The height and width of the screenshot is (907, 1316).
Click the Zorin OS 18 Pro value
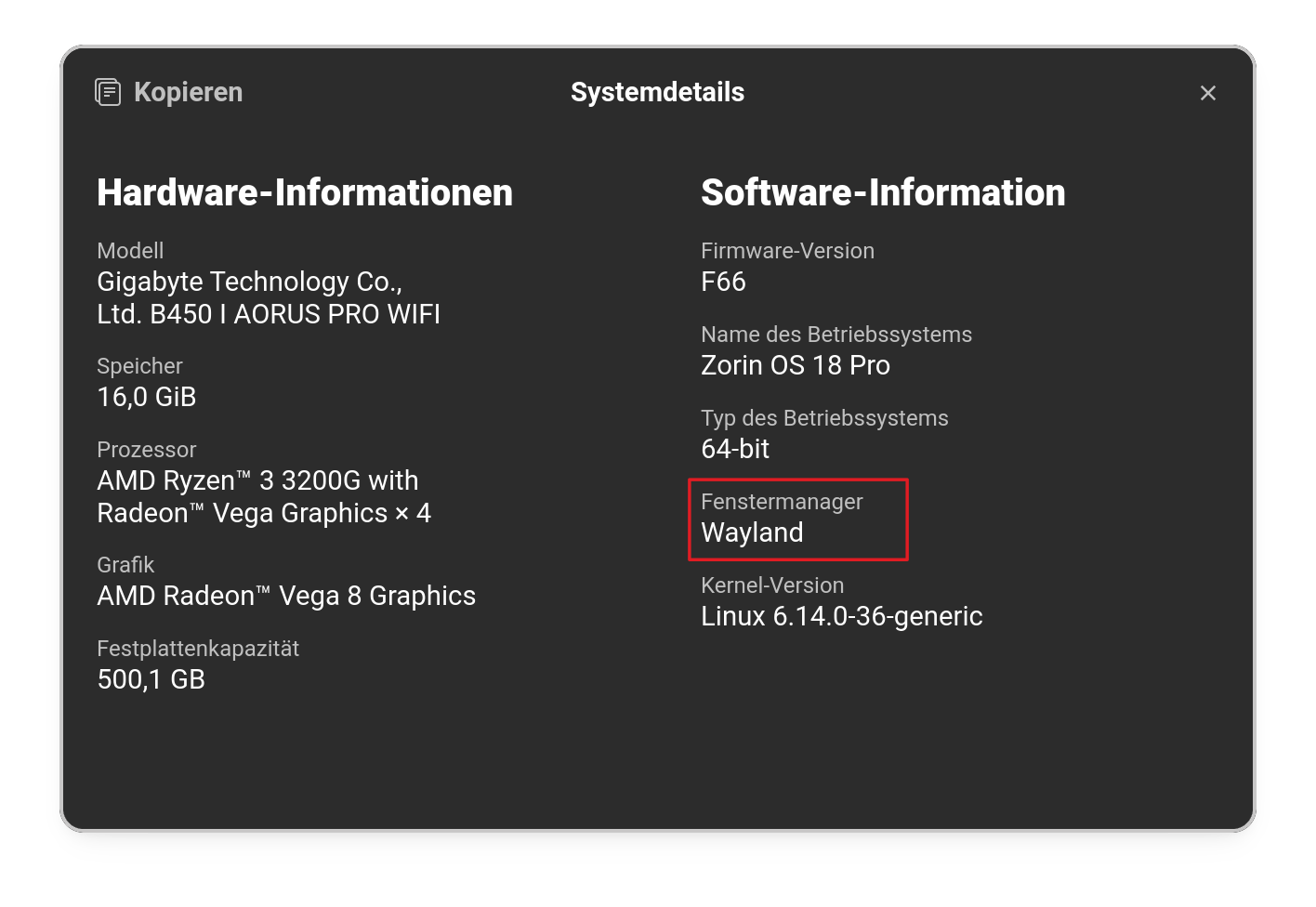click(x=796, y=365)
